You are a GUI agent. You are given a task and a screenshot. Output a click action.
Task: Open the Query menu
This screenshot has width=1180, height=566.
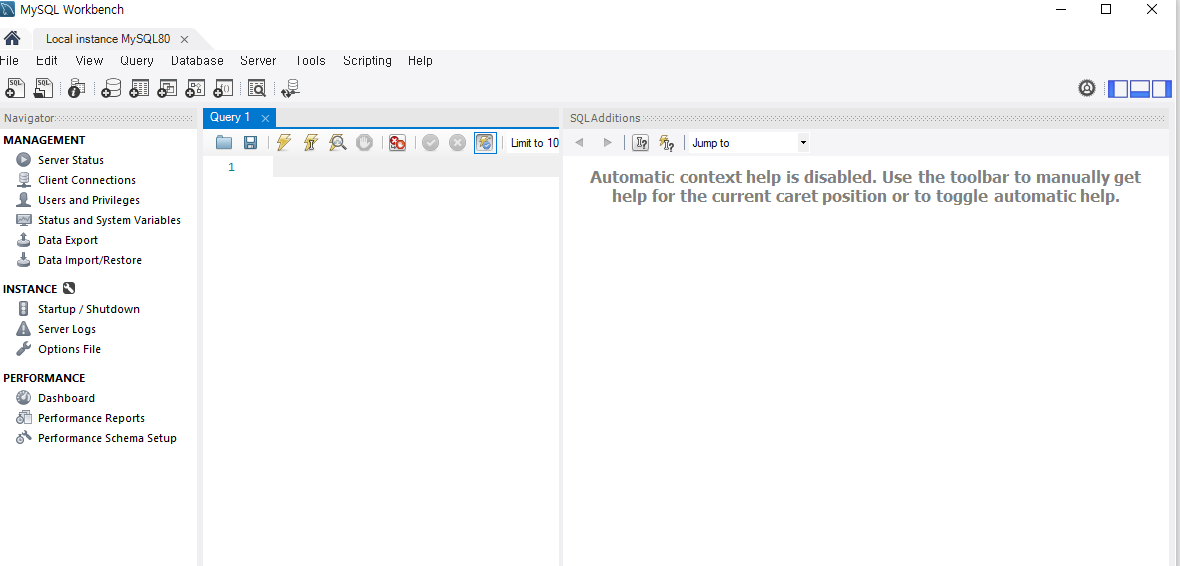[x=136, y=60]
